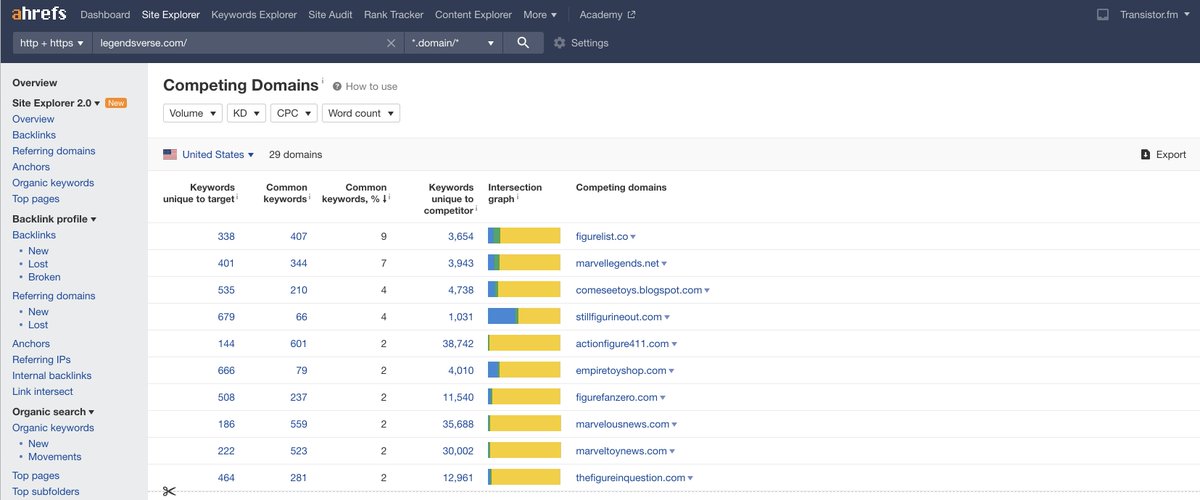Open the http + https protocol dropdown

coord(52,43)
